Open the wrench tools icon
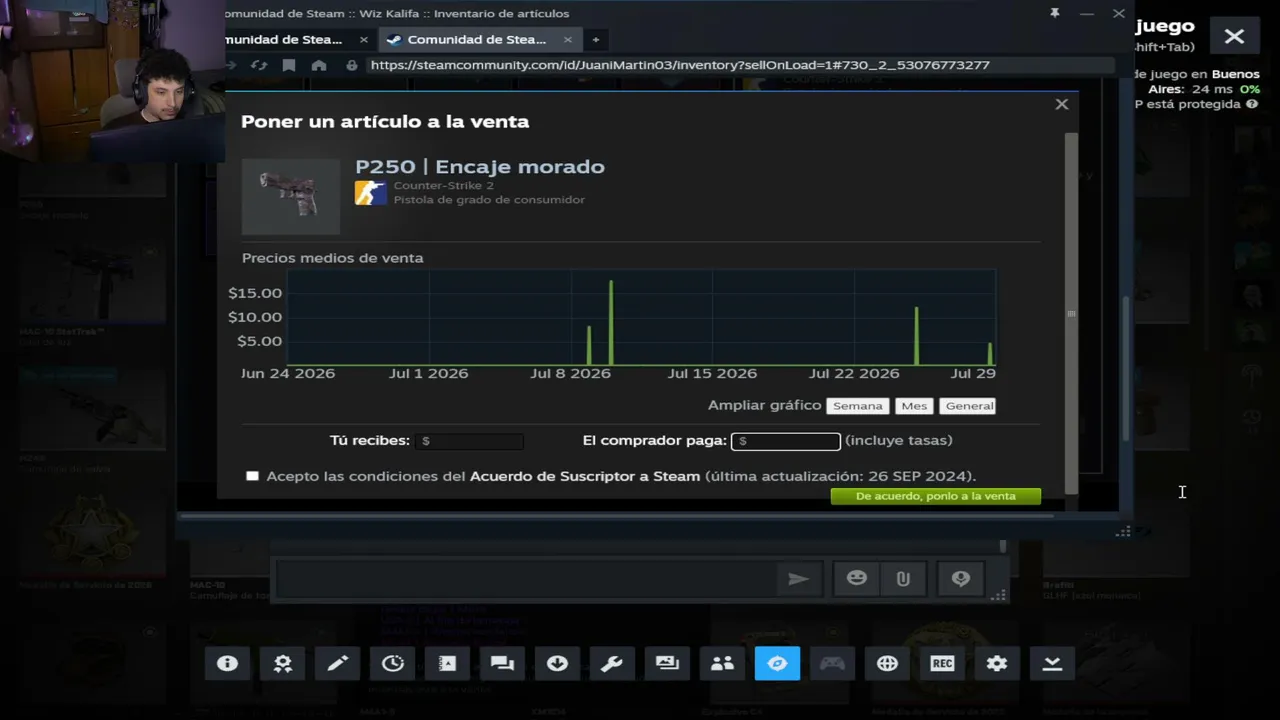 point(612,663)
